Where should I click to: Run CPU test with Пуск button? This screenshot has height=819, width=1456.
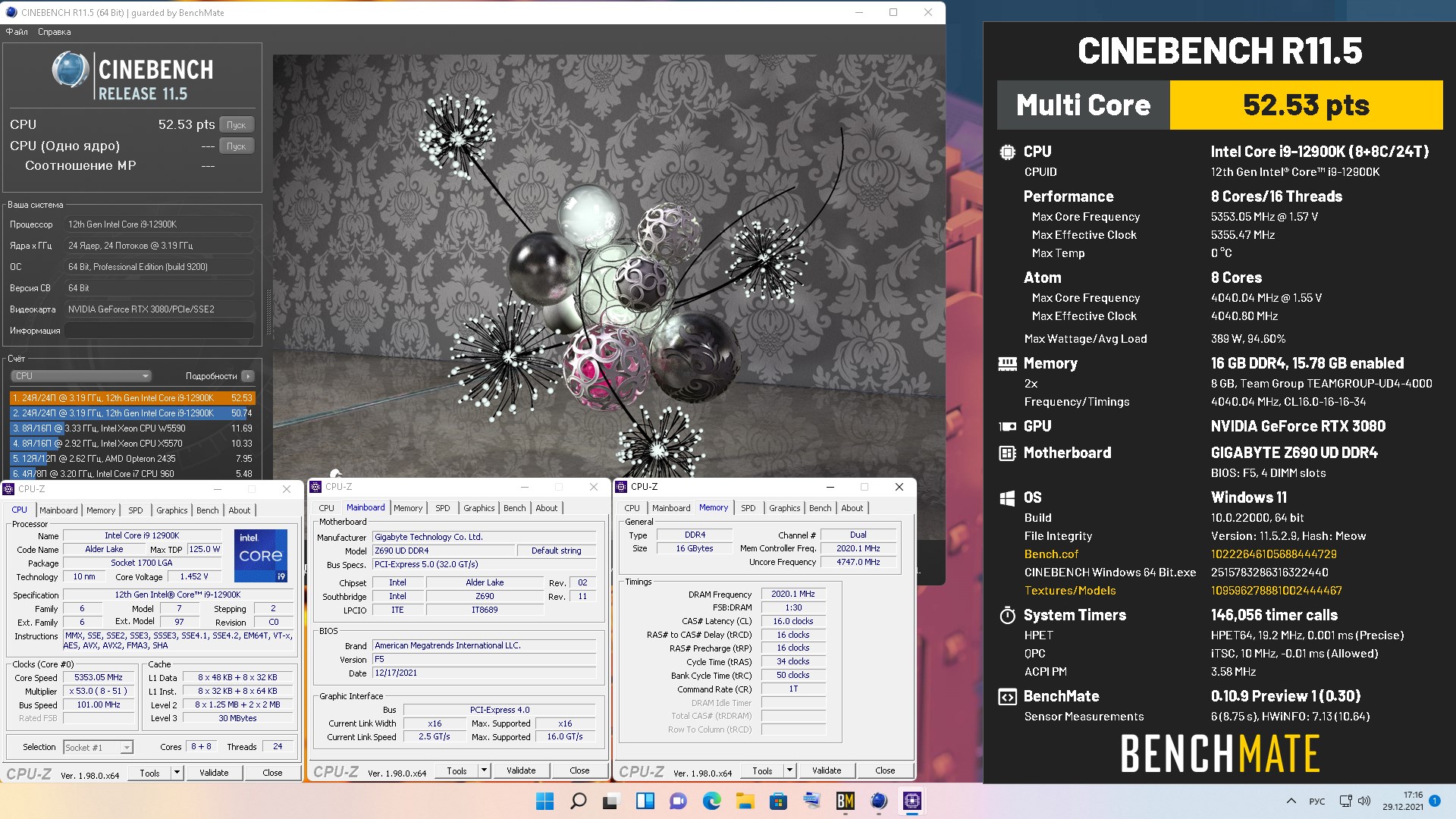click(x=237, y=124)
